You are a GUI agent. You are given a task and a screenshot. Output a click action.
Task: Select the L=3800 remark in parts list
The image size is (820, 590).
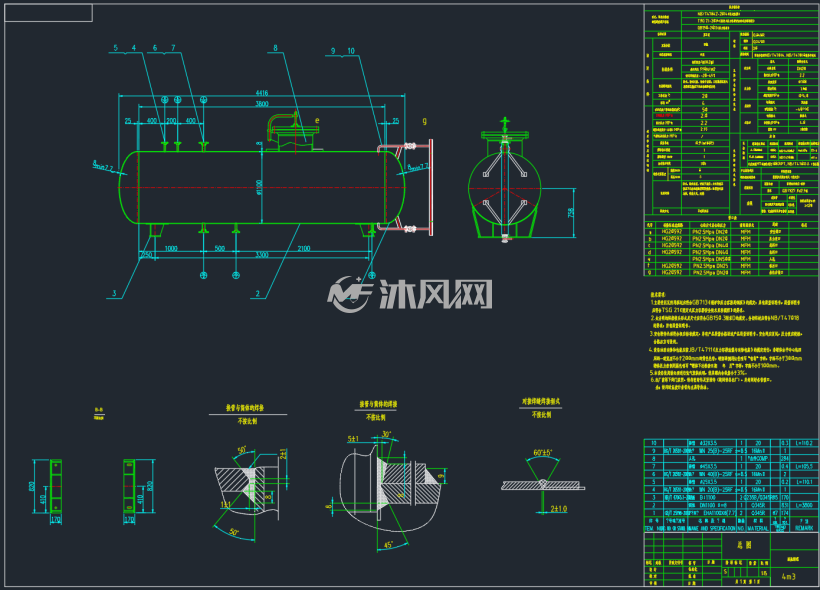(804, 505)
